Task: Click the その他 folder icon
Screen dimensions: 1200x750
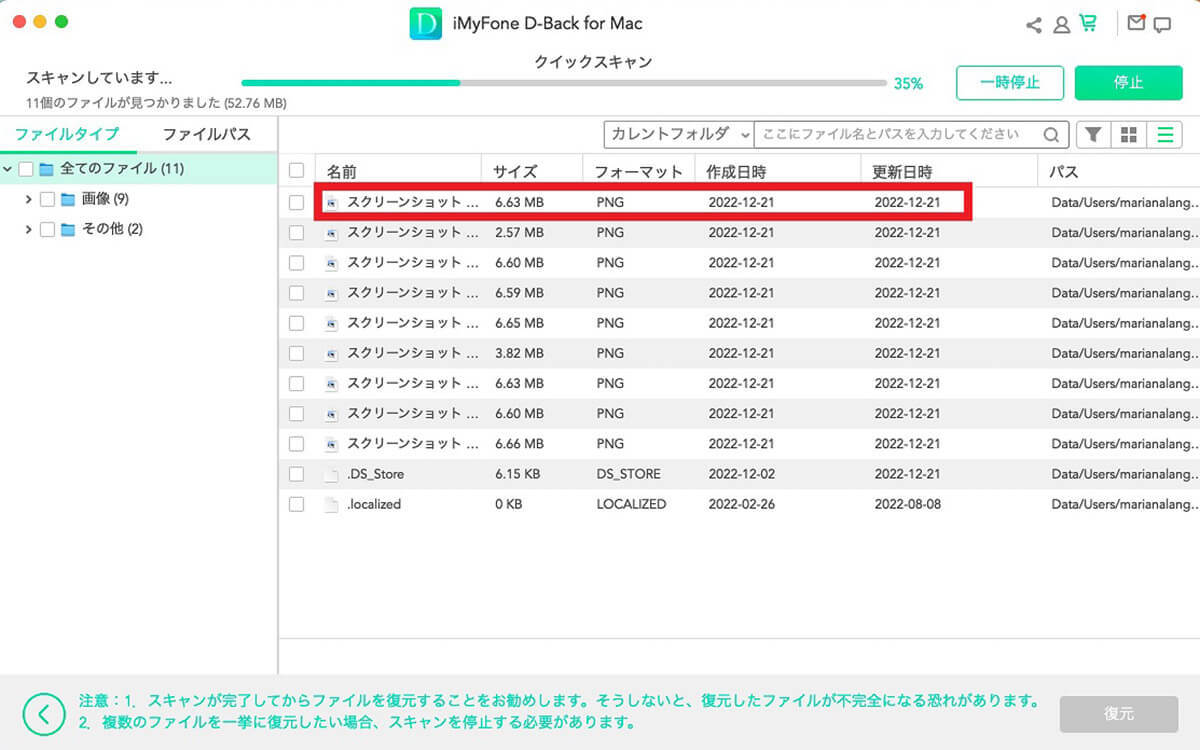Action: click(x=68, y=229)
